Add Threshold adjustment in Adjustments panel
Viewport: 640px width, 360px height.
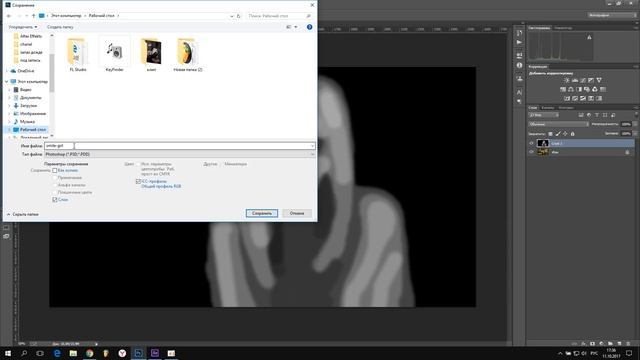[583, 98]
